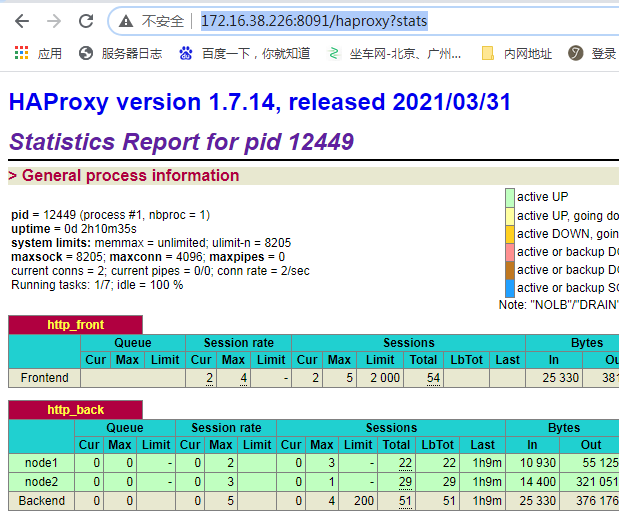Viewport: 619px width, 511px height.
Task: Click node2 Bytes Out value 321 051
Action: pyautogui.click(x=597, y=482)
